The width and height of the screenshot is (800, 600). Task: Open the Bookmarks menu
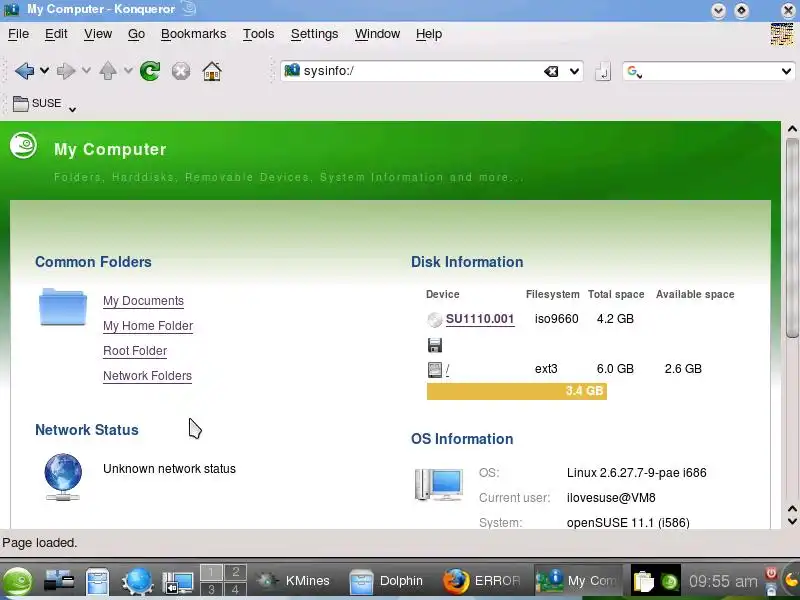coord(193,34)
